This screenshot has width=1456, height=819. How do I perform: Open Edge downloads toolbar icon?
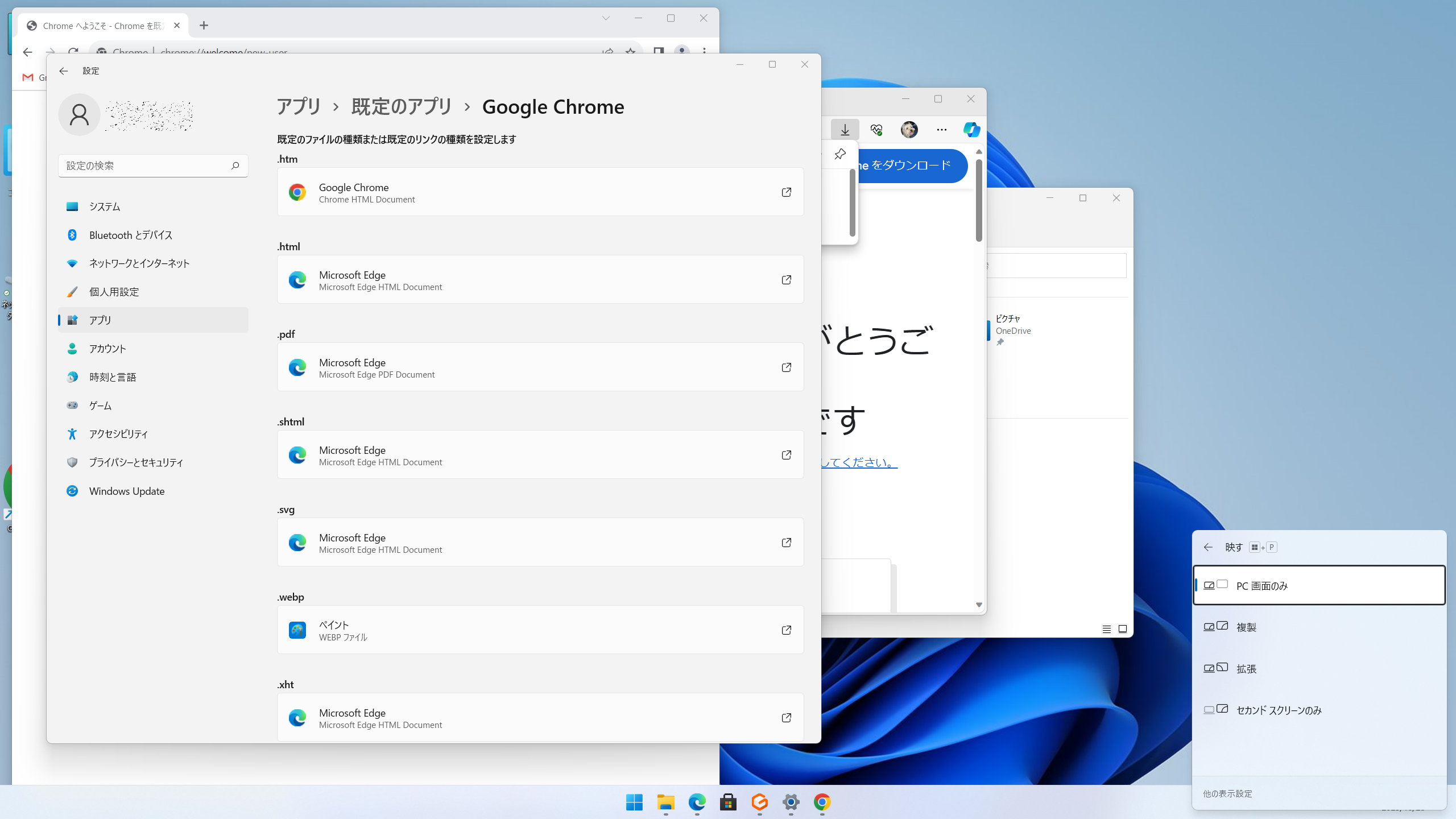pos(845,130)
